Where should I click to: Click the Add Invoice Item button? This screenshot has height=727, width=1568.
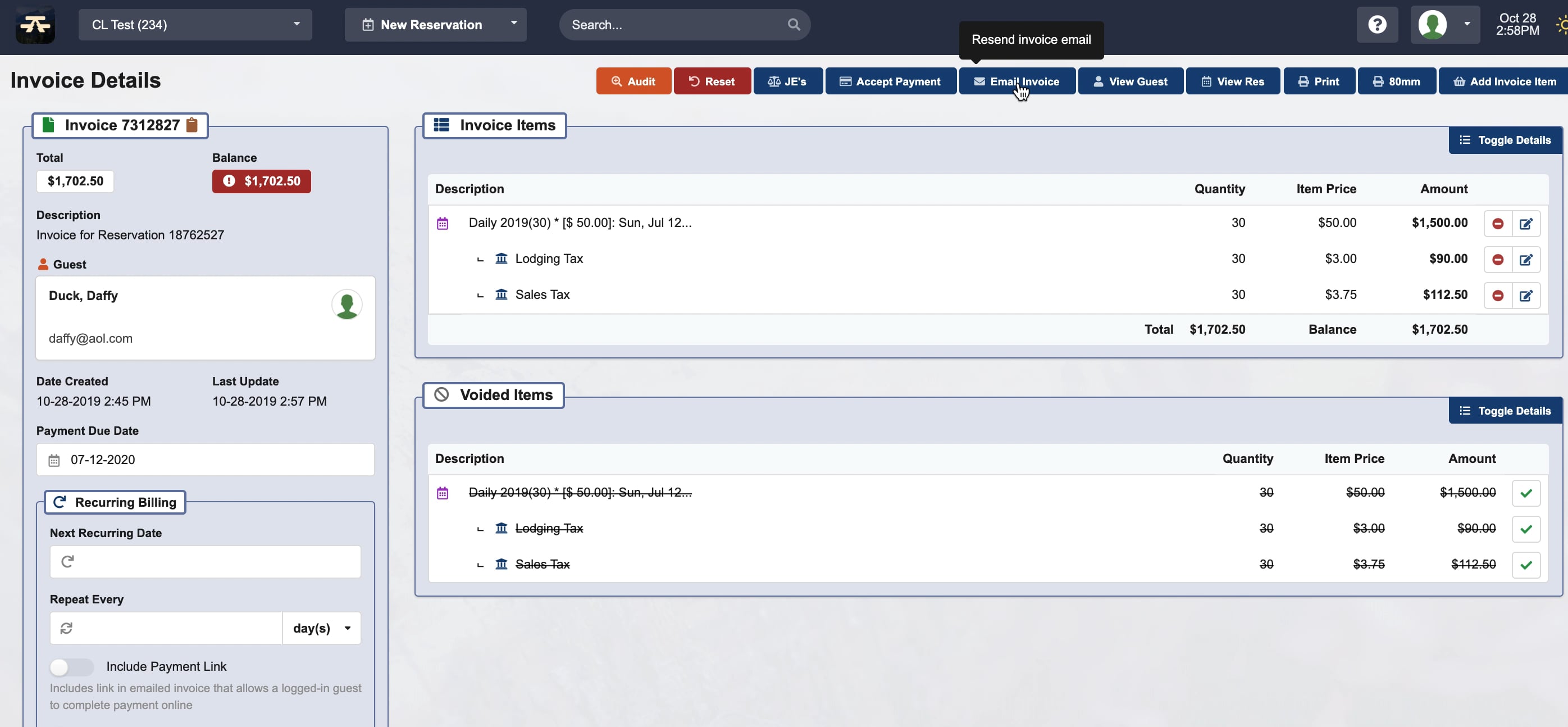[x=1504, y=81]
